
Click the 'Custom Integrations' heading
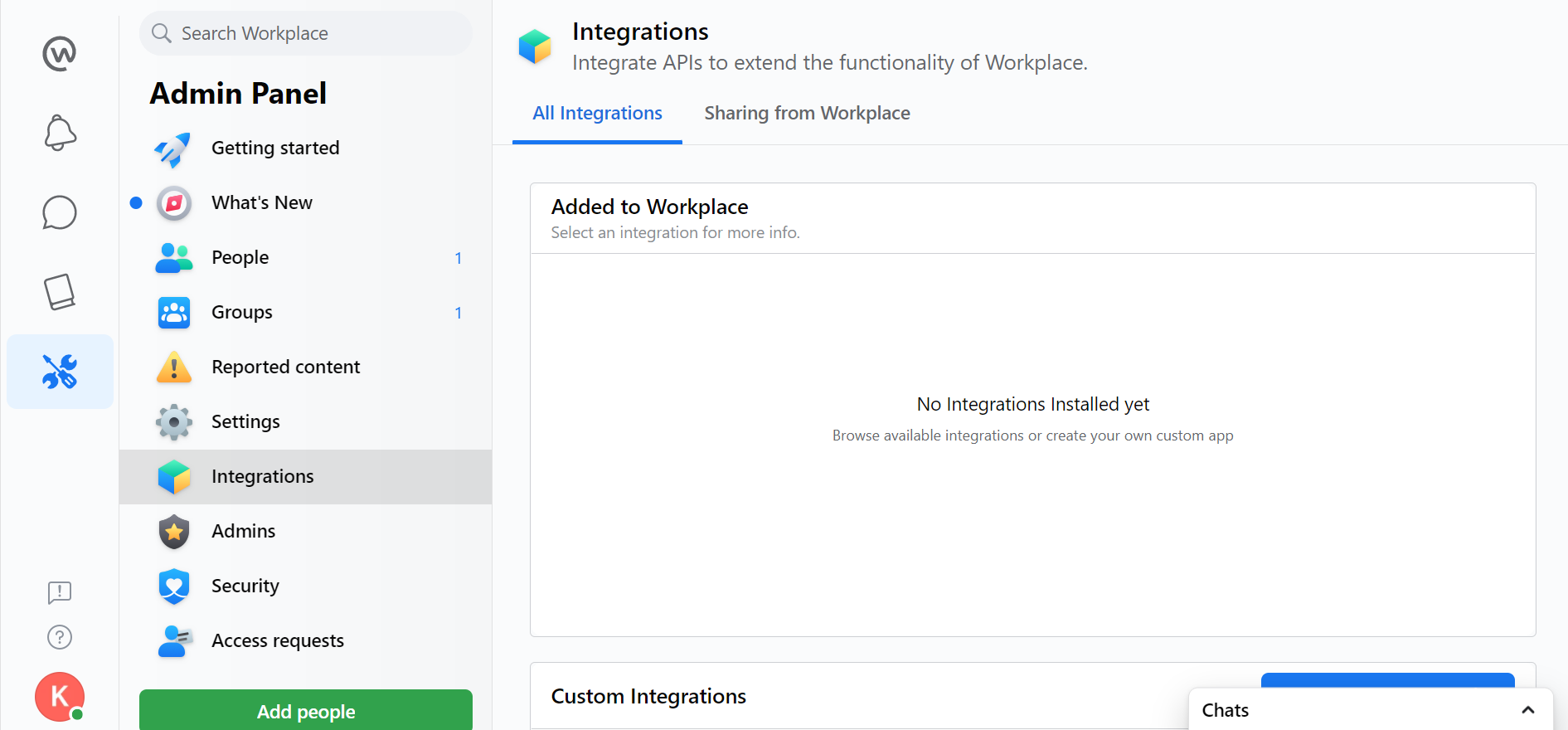(x=648, y=696)
